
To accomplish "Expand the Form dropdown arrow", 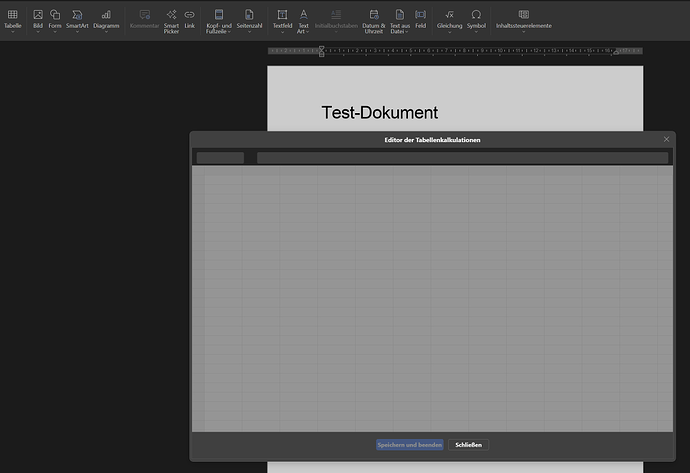I will (x=55, y=32).
